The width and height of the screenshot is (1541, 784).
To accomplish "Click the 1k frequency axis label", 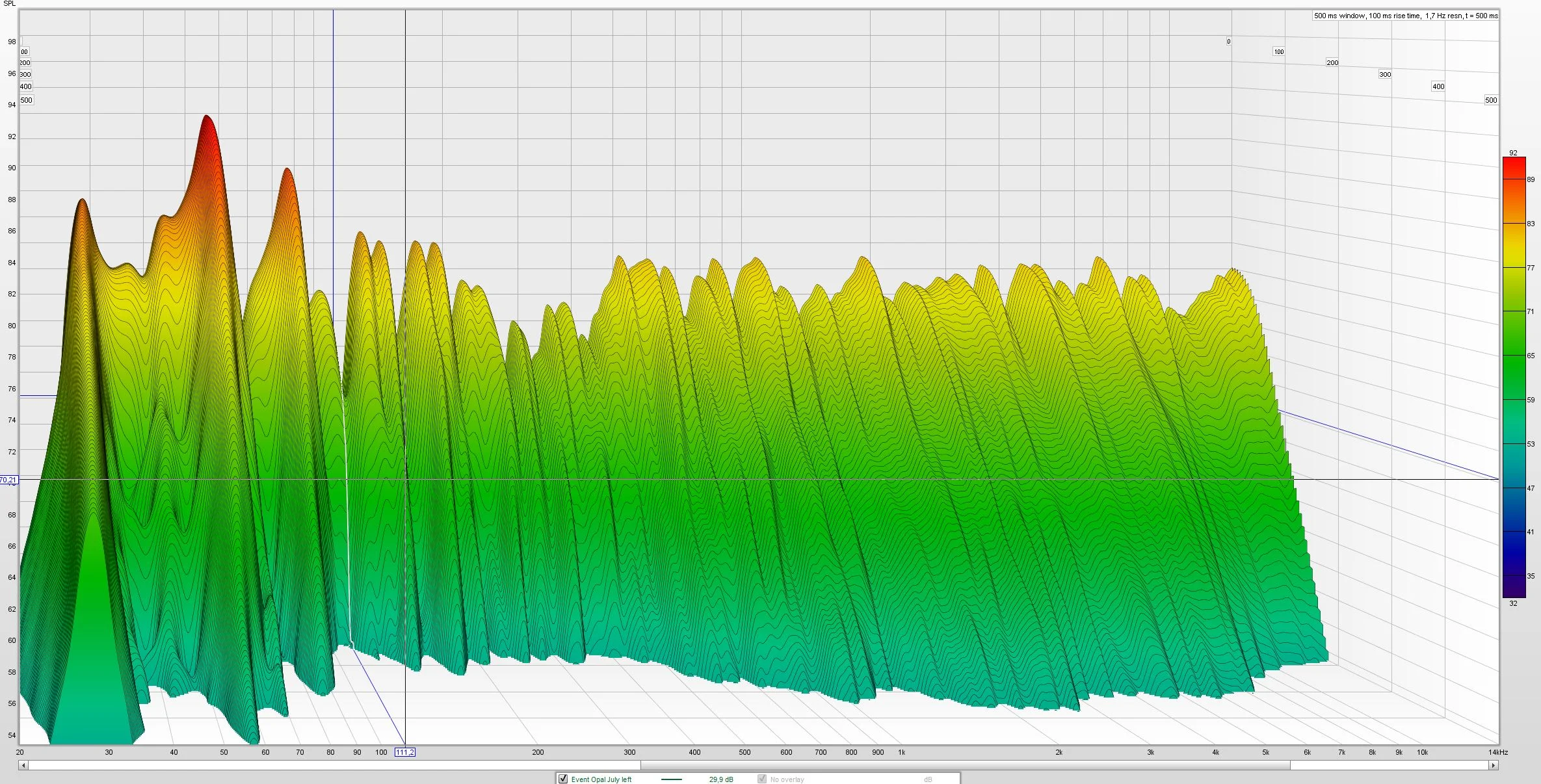I will [901, 752].
